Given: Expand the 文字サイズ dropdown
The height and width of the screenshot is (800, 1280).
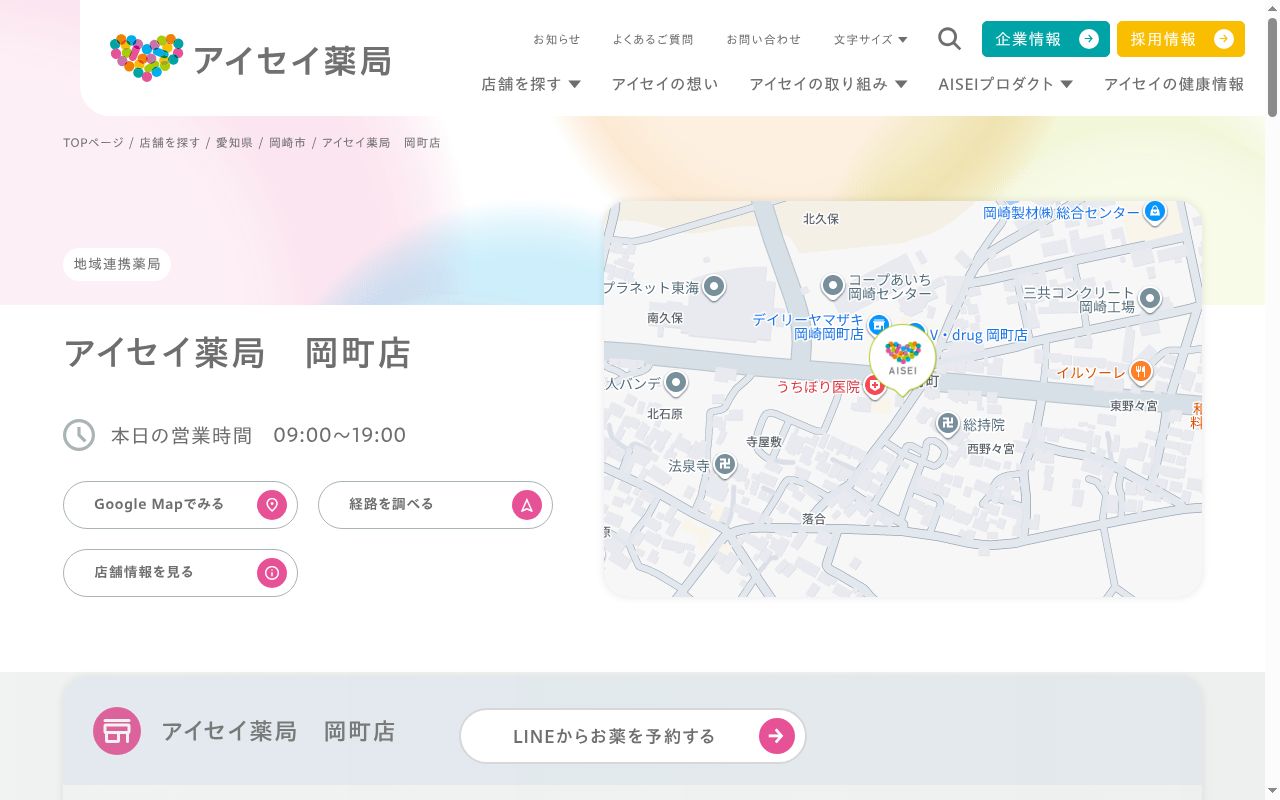Looking at the screenshot, I should pos(871,40).
